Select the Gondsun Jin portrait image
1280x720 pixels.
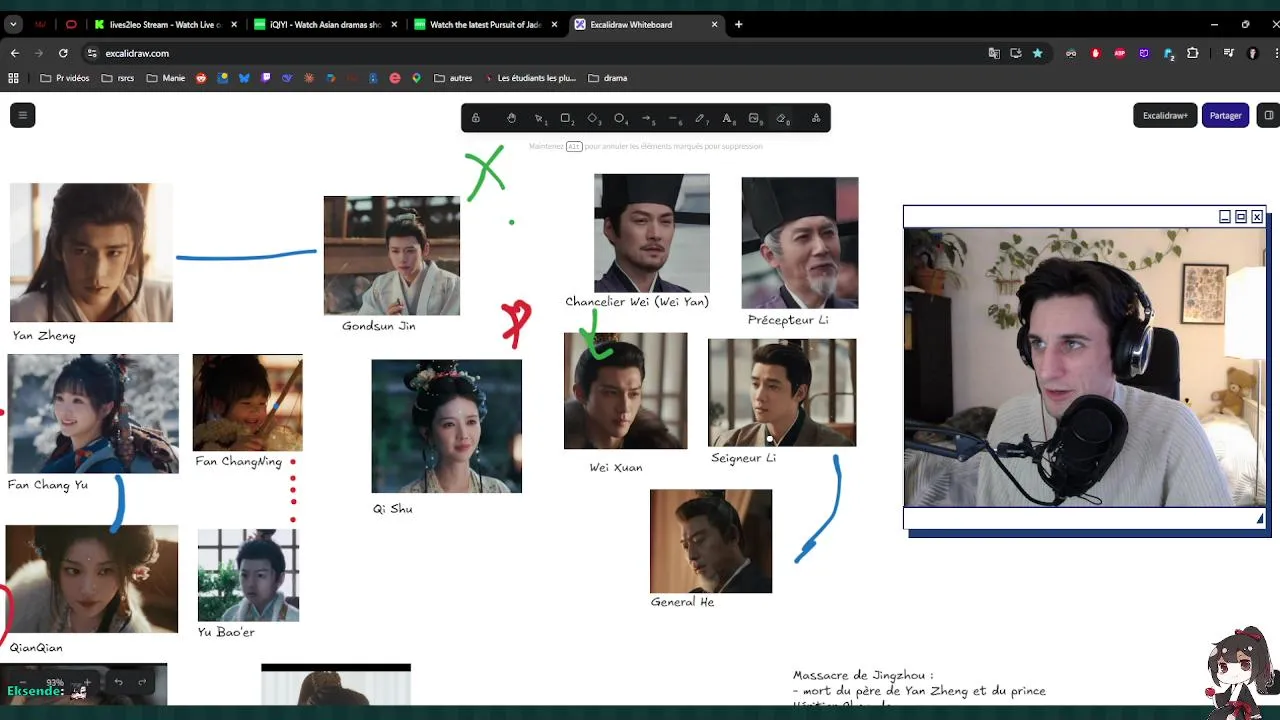tap(392, 256)
